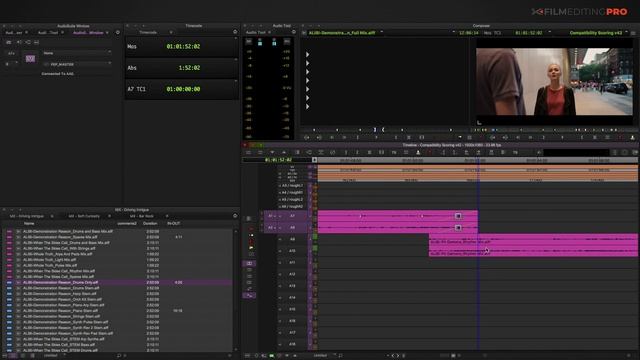The image size is (640, 360).
Task: Switch the bin to frame view icon
Action: (x=23, y=356)
